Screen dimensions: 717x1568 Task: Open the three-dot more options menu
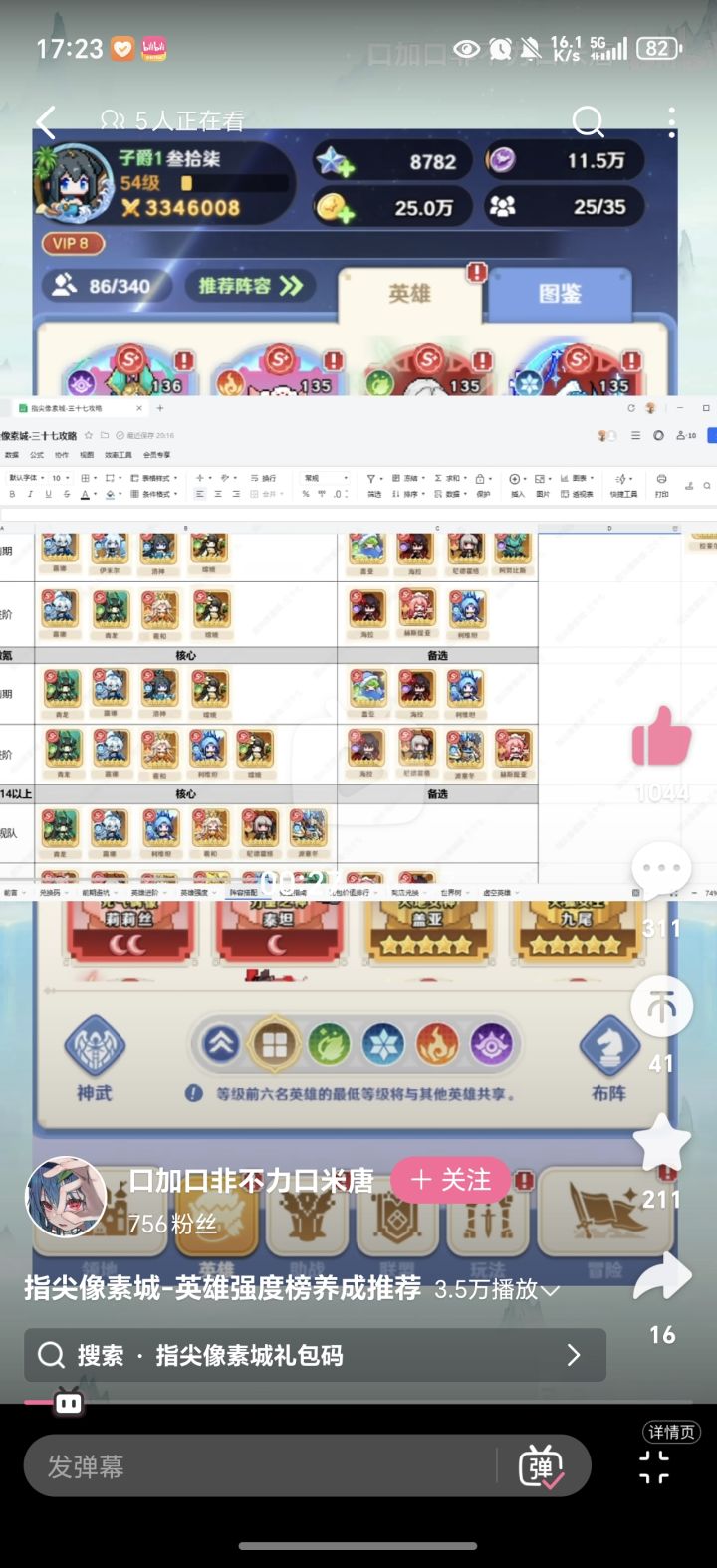[672, 122]
